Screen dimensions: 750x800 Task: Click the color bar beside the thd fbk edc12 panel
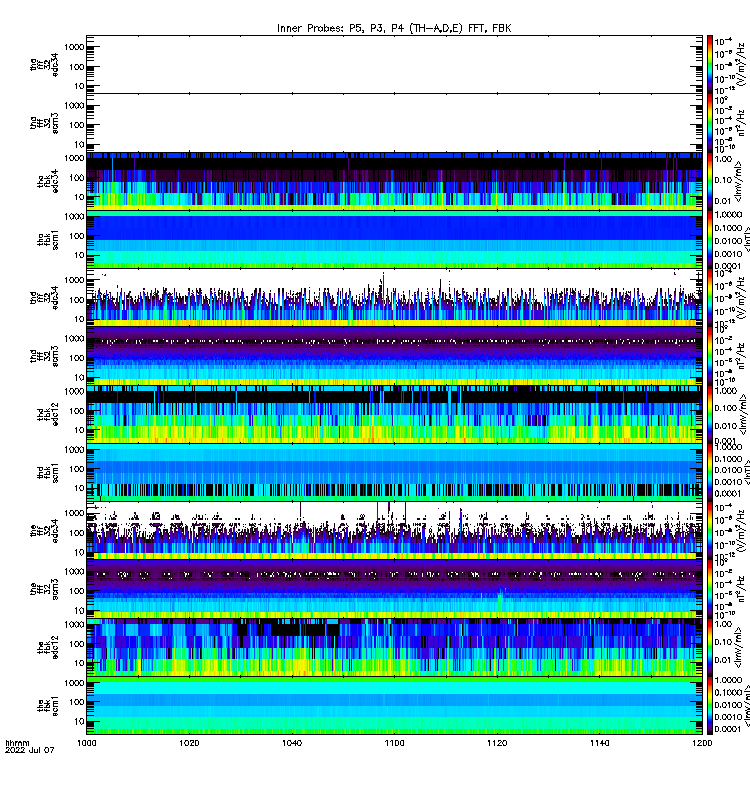[x=710, y=414]
